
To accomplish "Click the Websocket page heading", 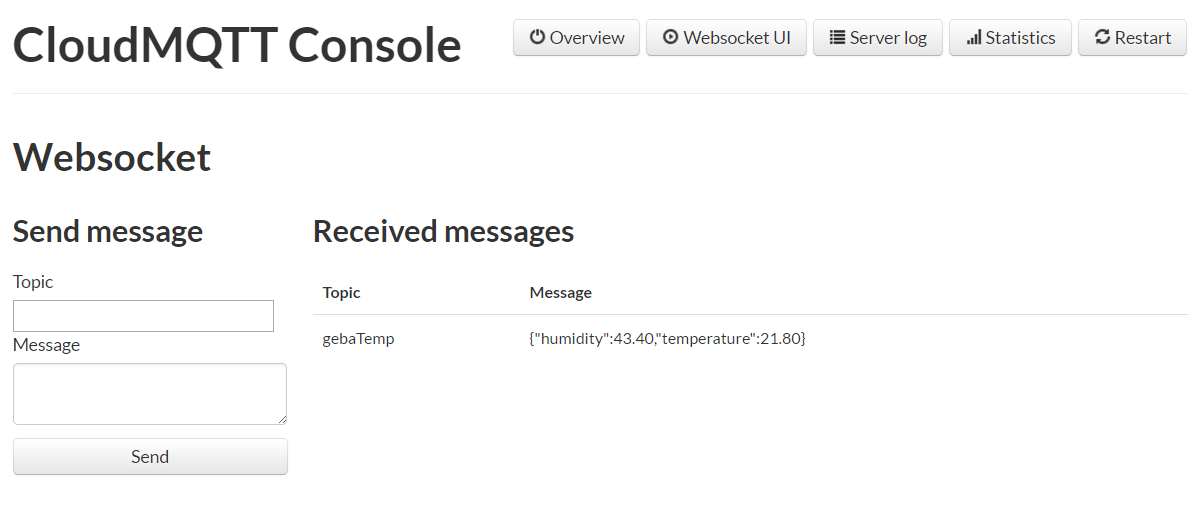I will click(112, 157).
